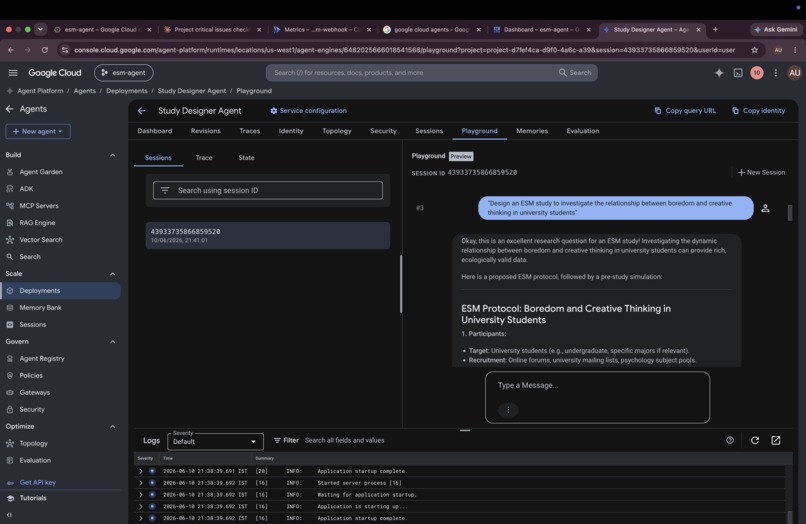Viewport: 806px width, 524px height.
Task: Switch to the Evaluation tab
Action: [x=583, y=131]
